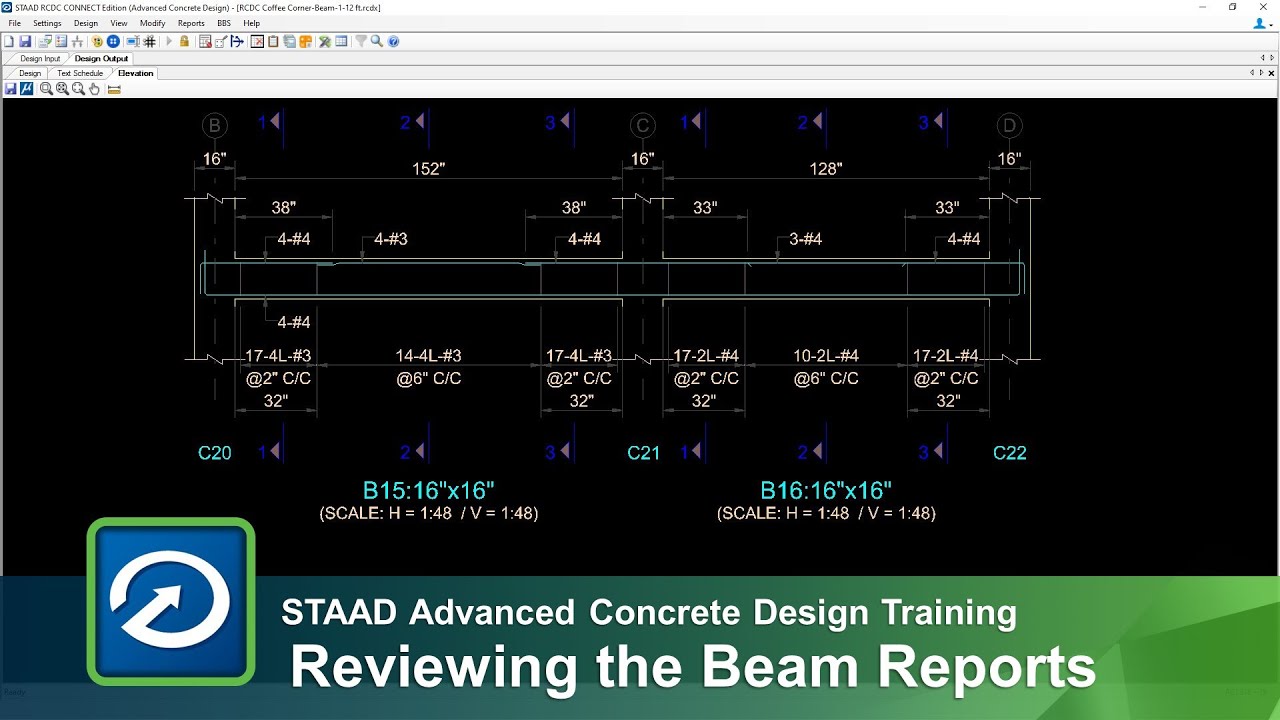Screen dimensions: 1280x720
Task: Click the B15:16"x16" beam label
Action: point(428,490)
